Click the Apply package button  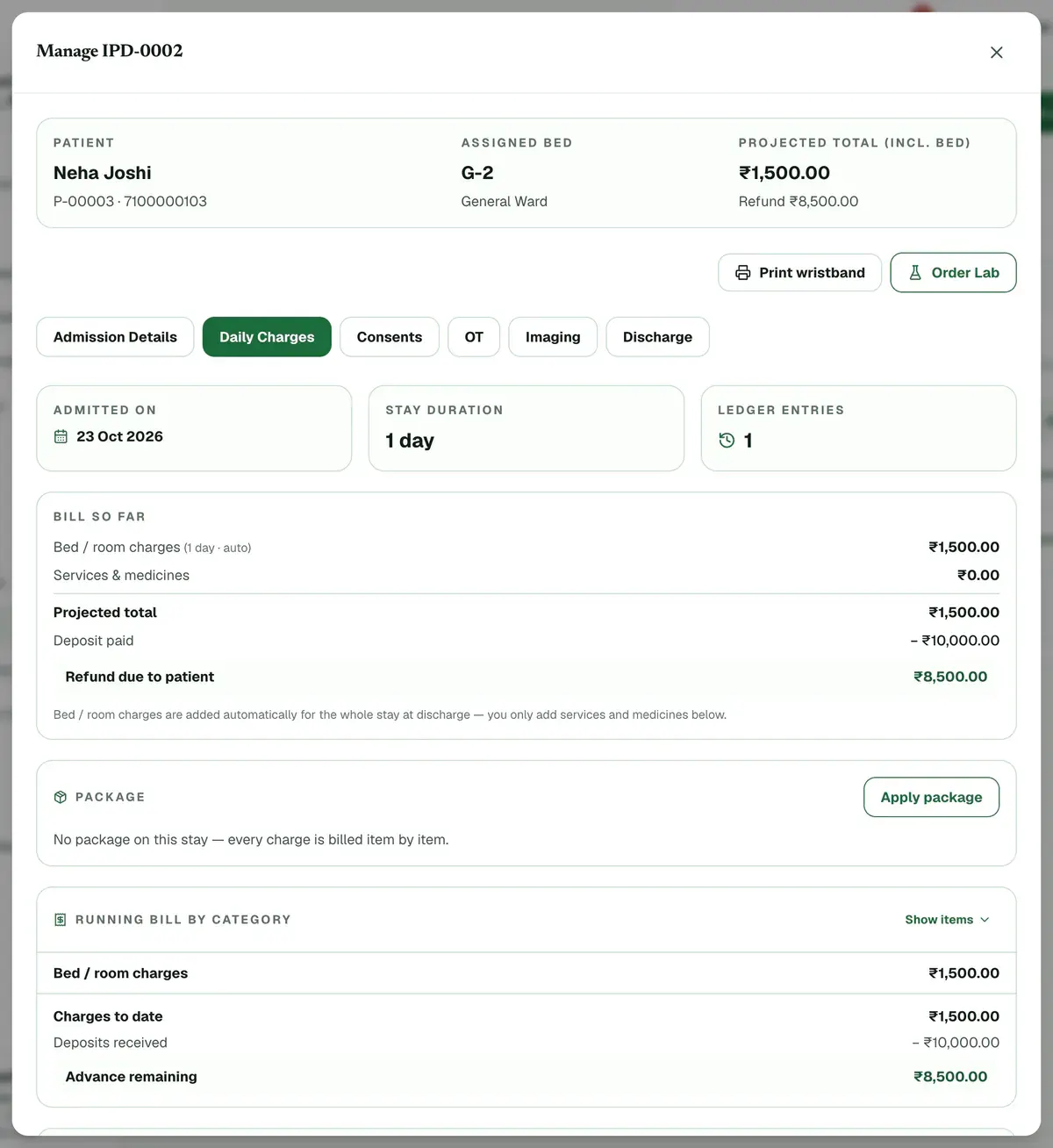931,797
